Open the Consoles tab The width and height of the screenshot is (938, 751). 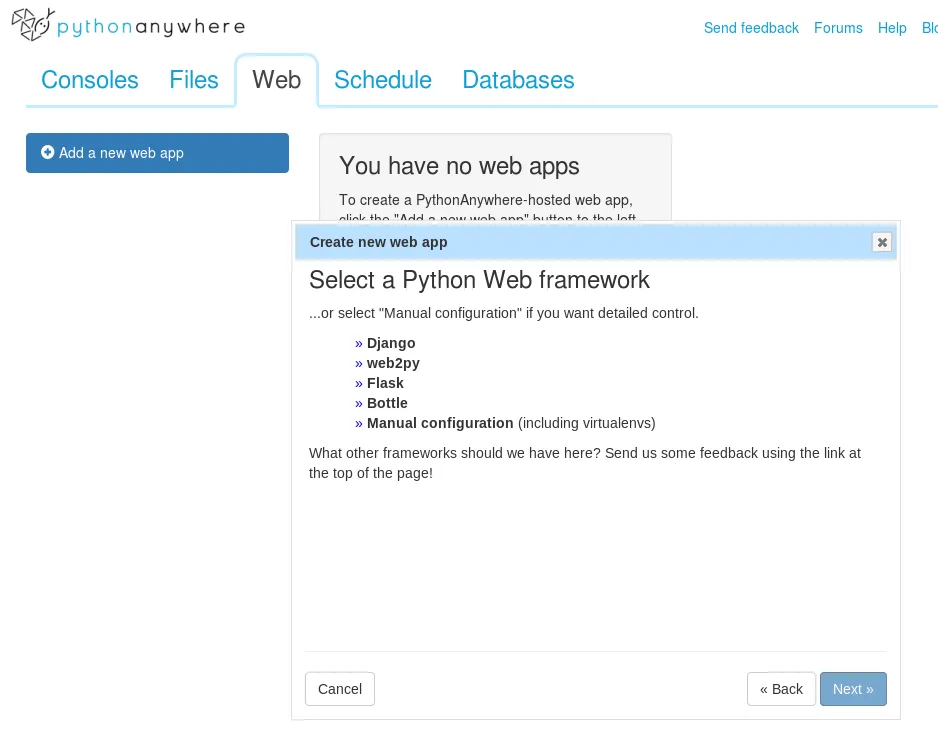(90, 80)
